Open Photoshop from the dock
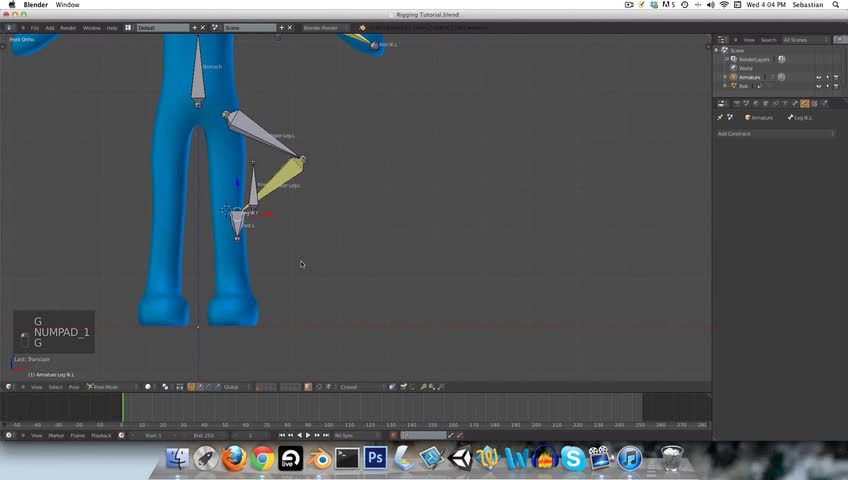 coord(375,458)
